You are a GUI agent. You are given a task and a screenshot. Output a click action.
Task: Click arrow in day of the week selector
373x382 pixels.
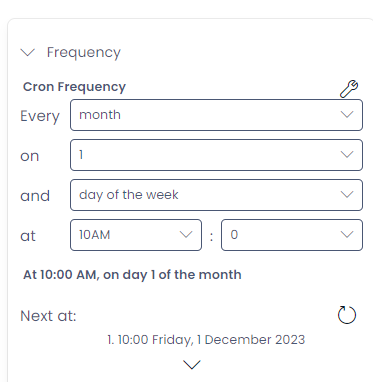click(347, 195)
